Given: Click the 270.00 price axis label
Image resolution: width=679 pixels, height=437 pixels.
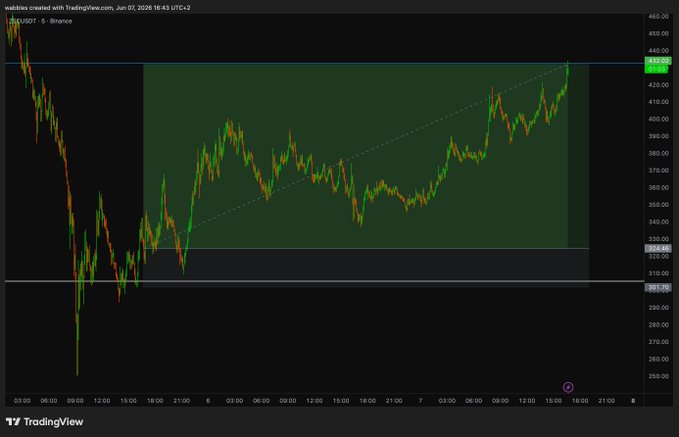Looking at the screenshot, I should (x=658, y=342).
